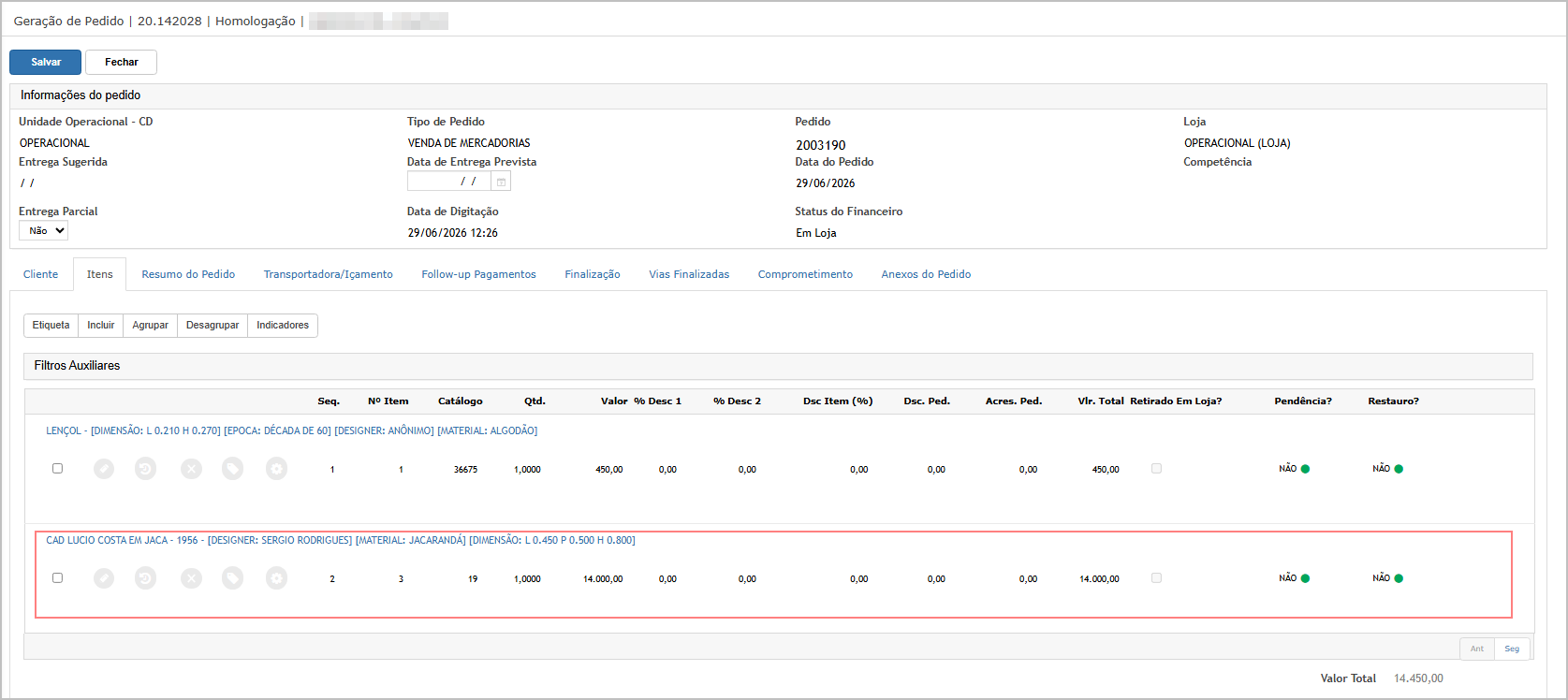Click the Agrupar button
1568x700 pixels.
(x=151, y=325)
